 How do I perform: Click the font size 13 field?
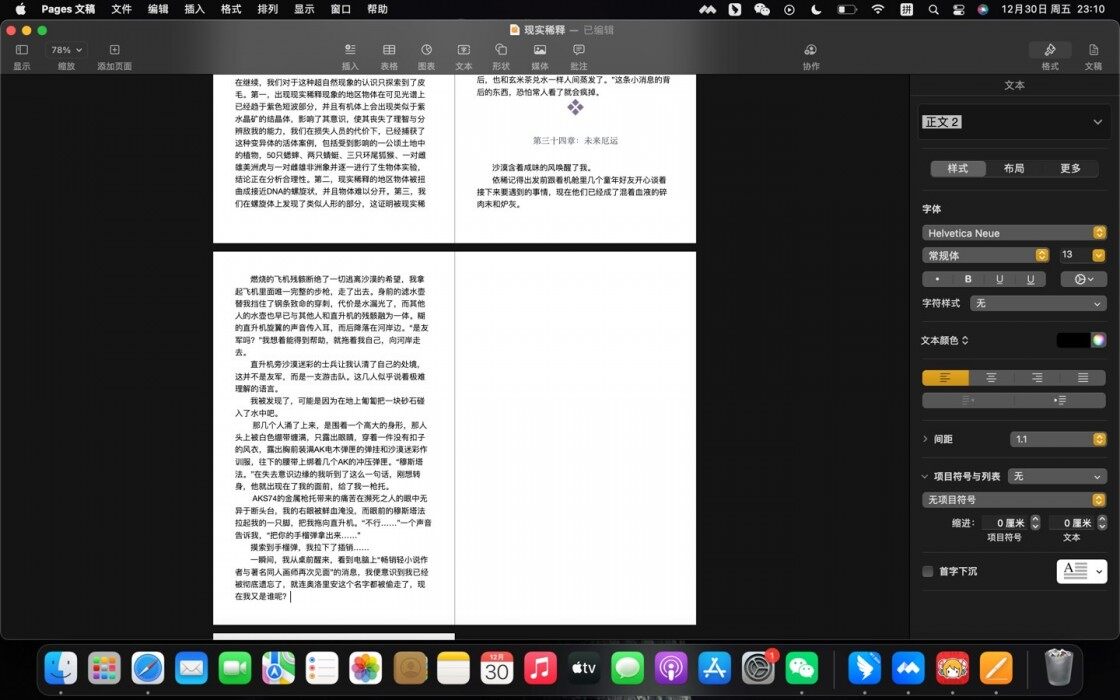click(x=1074, y=255)
